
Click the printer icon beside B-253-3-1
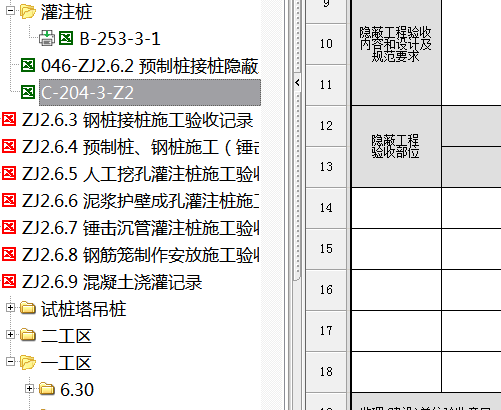47,38
